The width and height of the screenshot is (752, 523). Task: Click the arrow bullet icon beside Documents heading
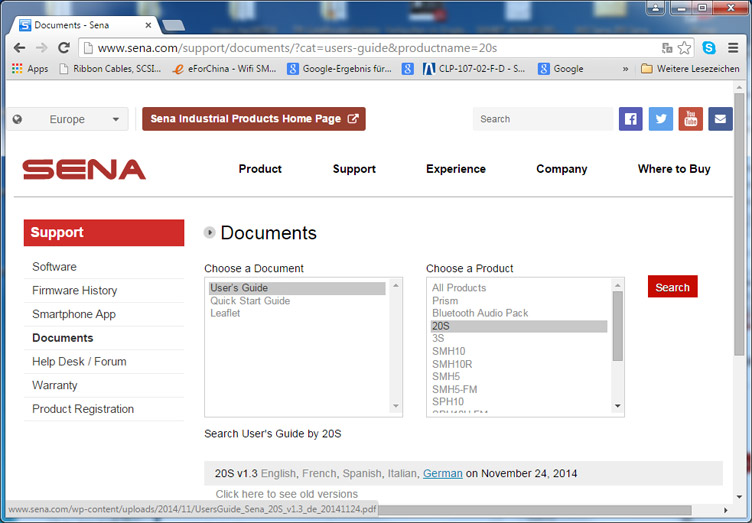(209, 232)
